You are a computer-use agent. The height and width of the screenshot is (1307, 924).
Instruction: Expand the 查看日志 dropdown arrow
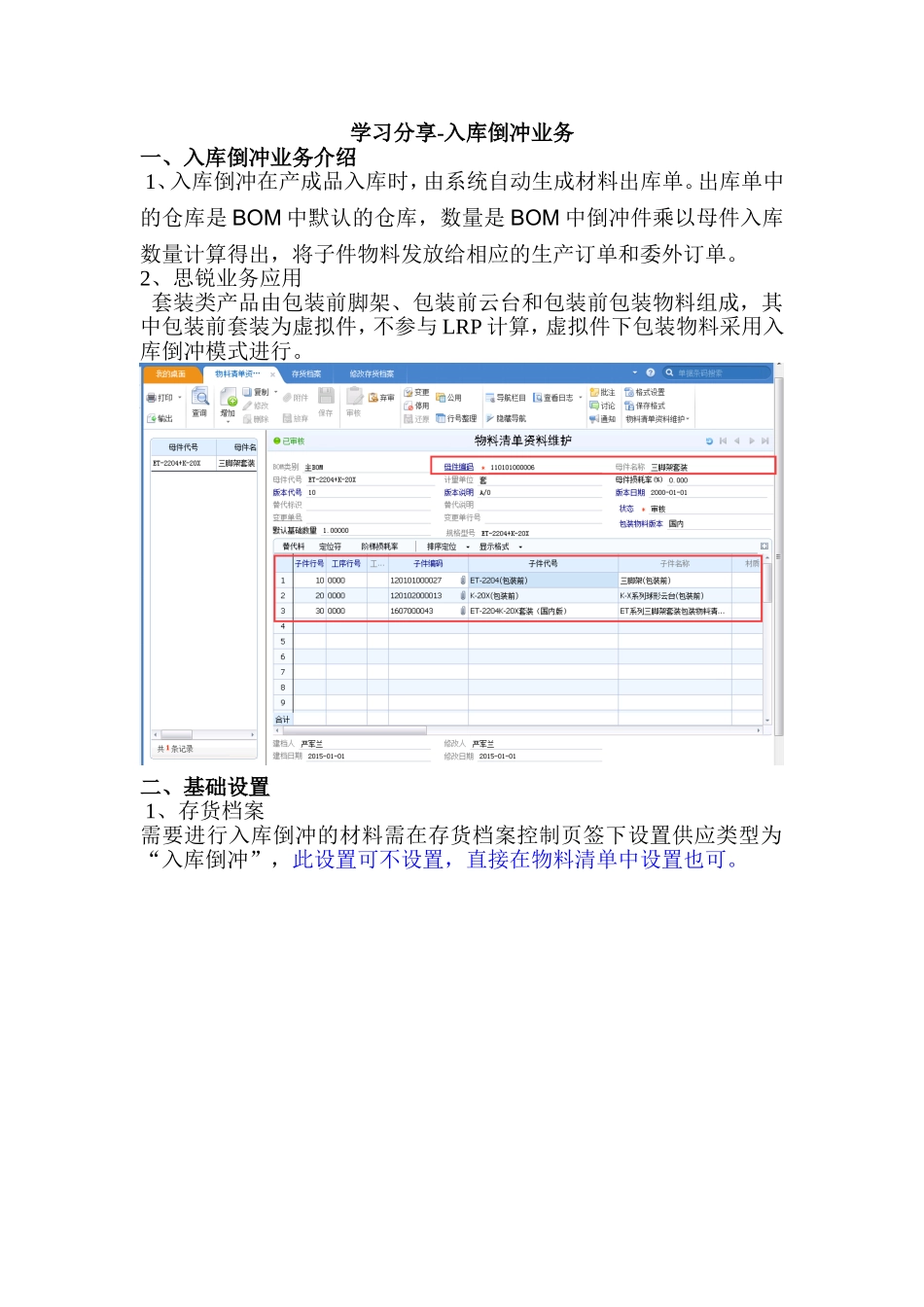click(581, 398)
